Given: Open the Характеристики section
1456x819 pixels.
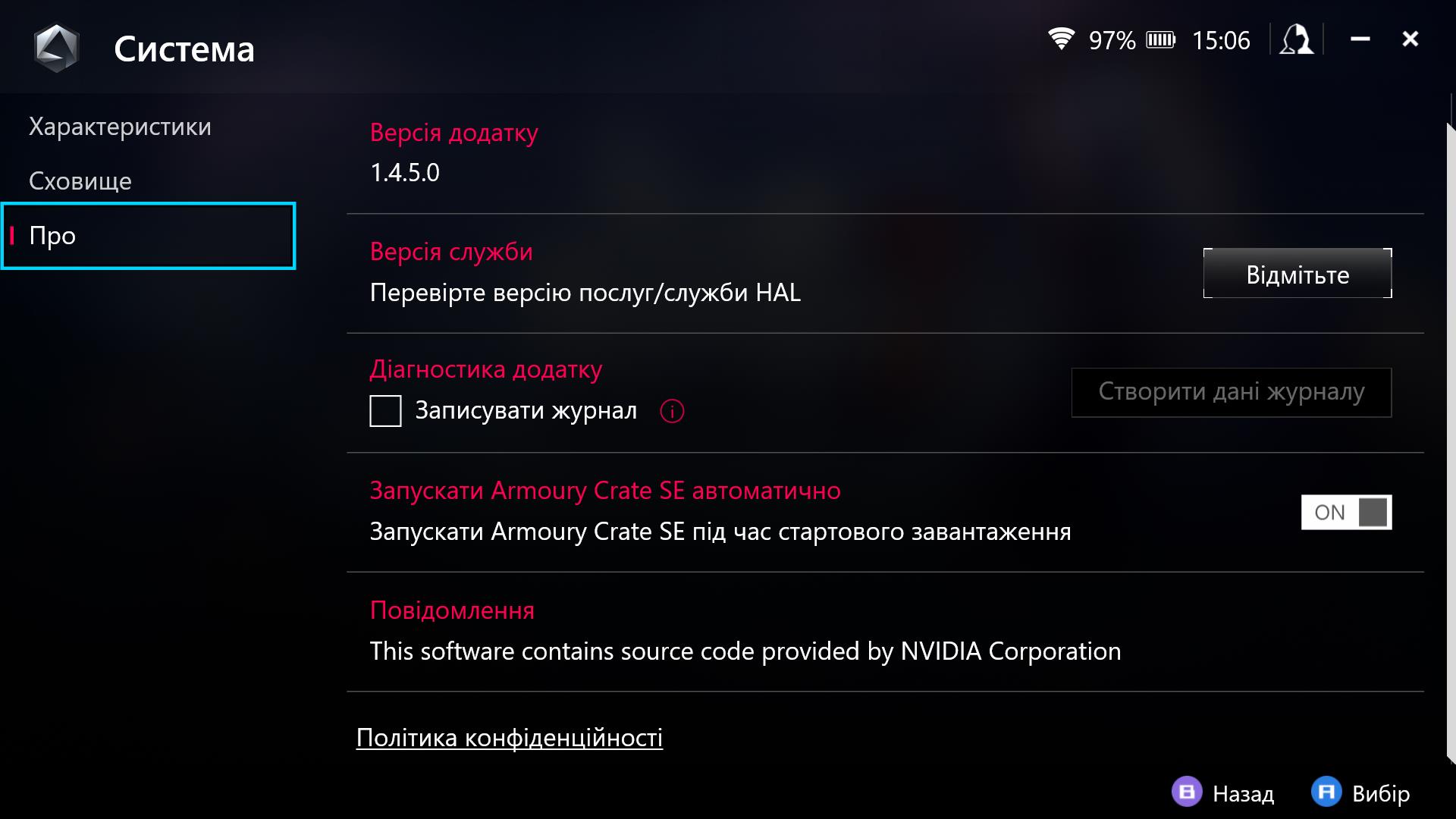Looking at the screenshot, I should (120, 127).
